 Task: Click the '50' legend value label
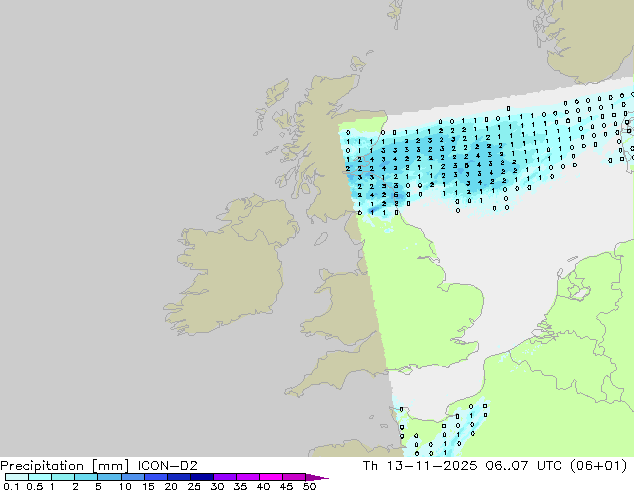point(310,486)
